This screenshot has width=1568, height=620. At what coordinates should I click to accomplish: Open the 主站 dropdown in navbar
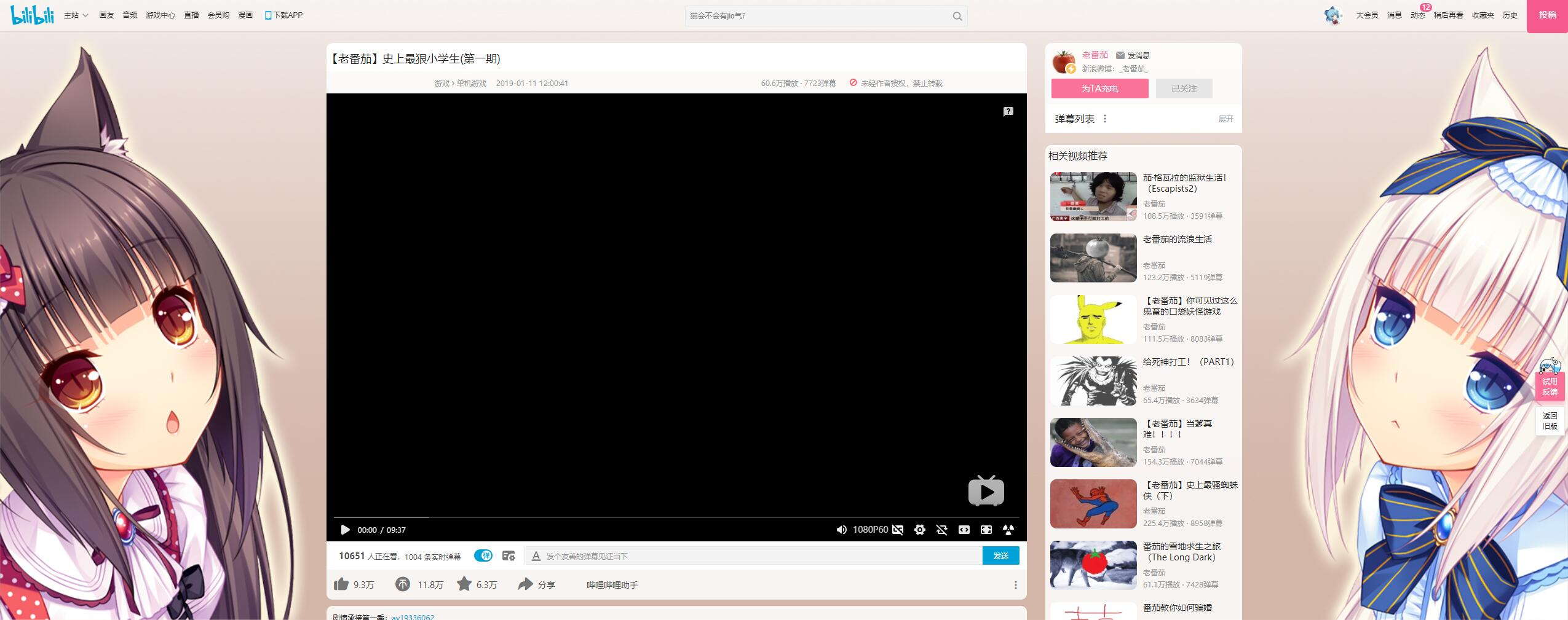pyautogui.click(x=76, y=15)
